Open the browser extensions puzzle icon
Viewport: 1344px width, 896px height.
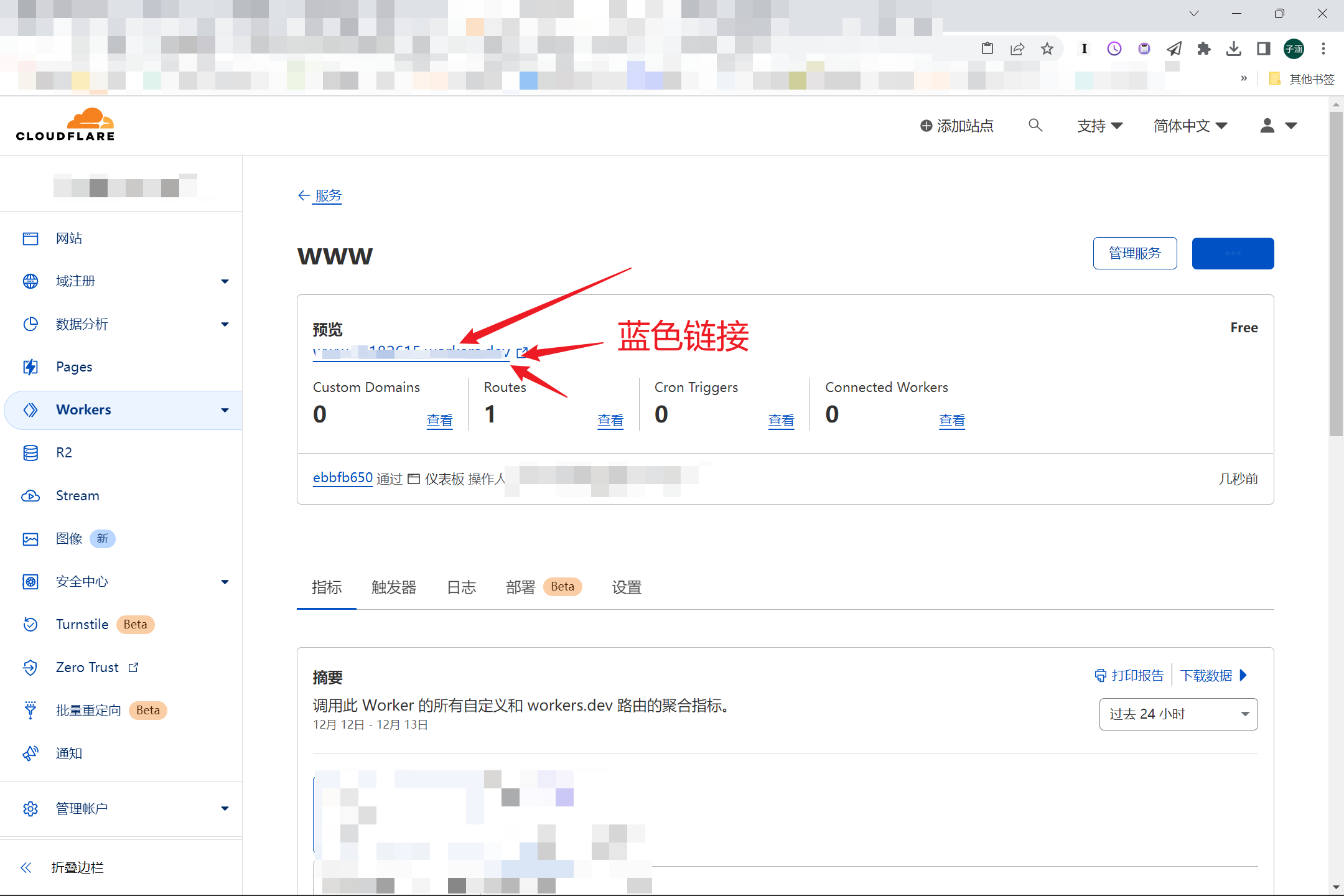tap(1204, 49)
